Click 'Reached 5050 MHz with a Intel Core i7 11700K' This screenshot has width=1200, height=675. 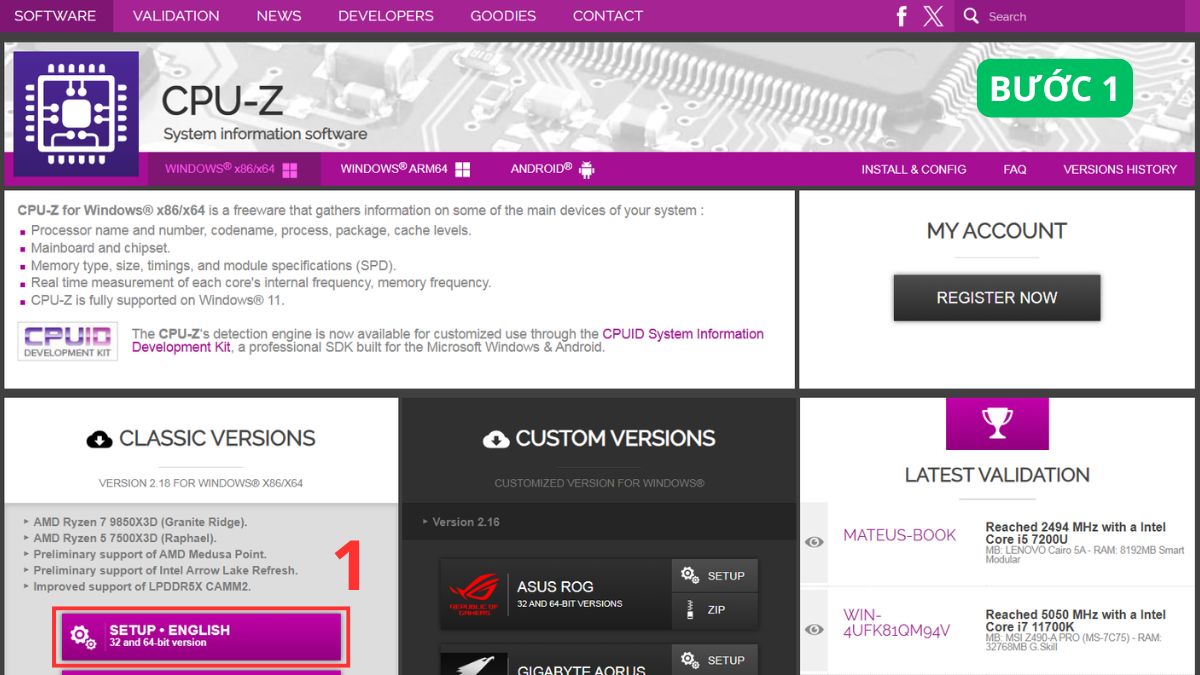click(1075, 621)
